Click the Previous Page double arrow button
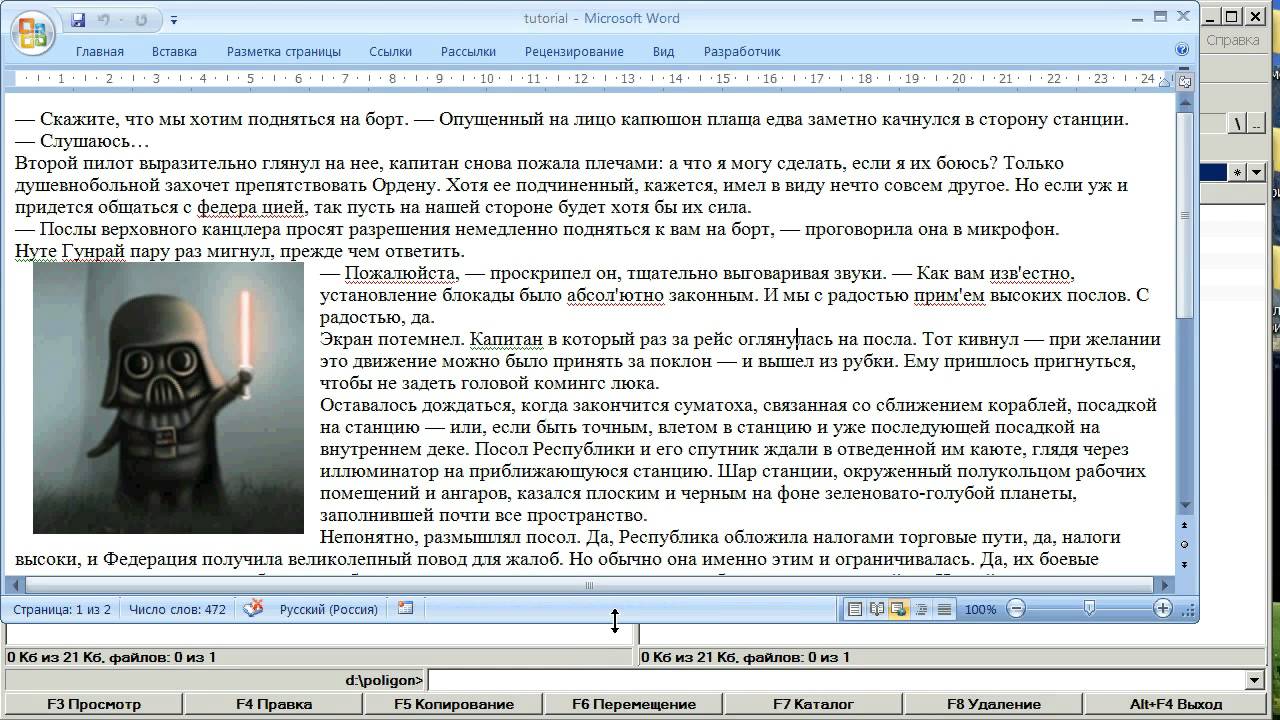Image resolution: width=1280 pixels, height=720 pixels. tap(1186, 525)
